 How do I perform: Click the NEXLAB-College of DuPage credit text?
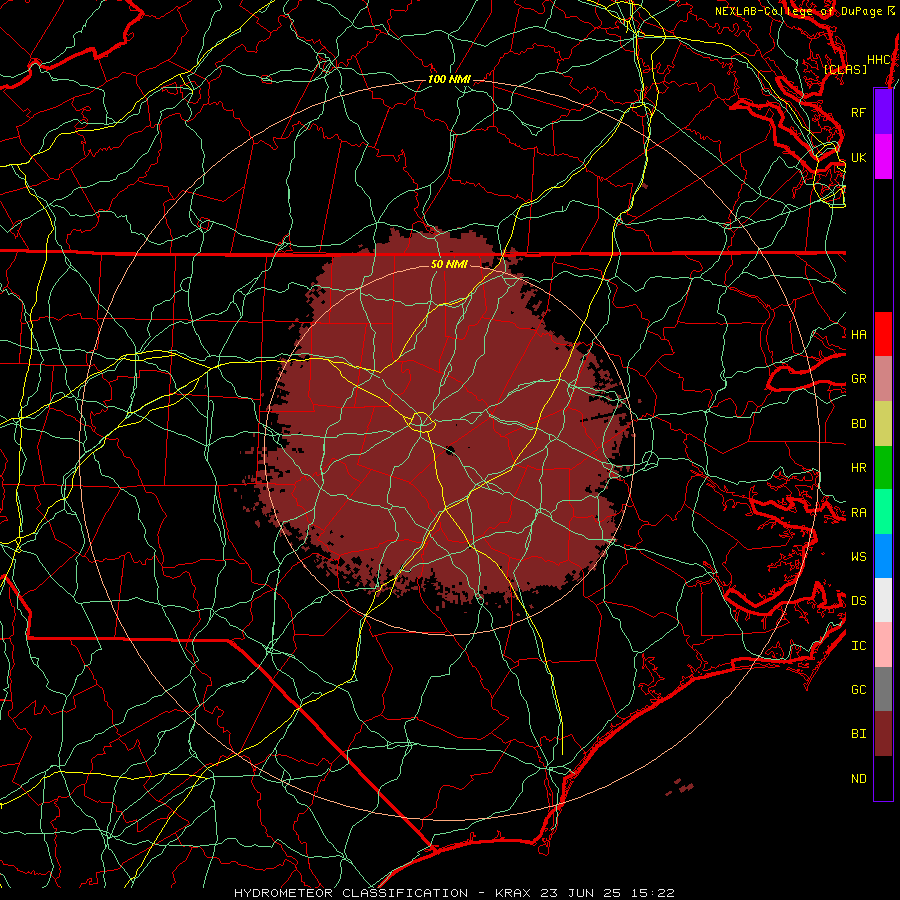pyautogui.click(x=798, y=11)
